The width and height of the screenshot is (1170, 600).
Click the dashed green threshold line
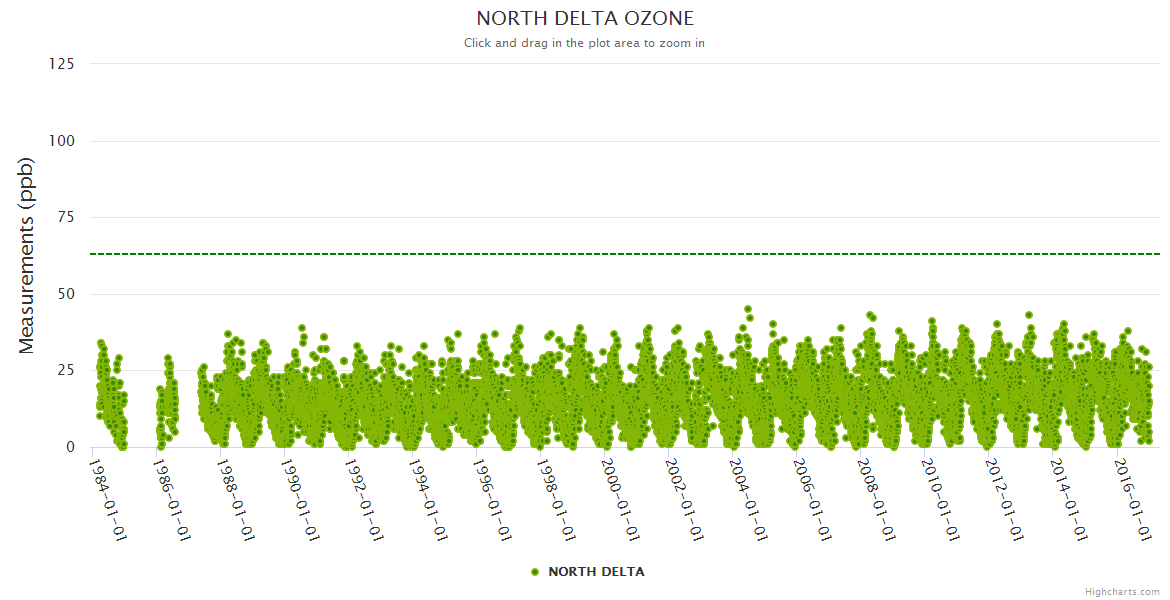600,254
